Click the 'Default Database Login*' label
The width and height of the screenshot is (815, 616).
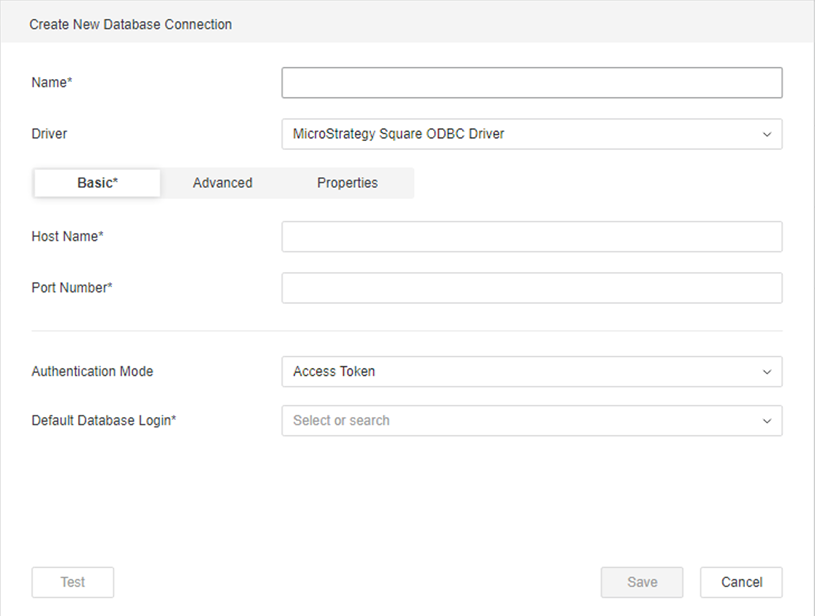click(x=104, y=421)
